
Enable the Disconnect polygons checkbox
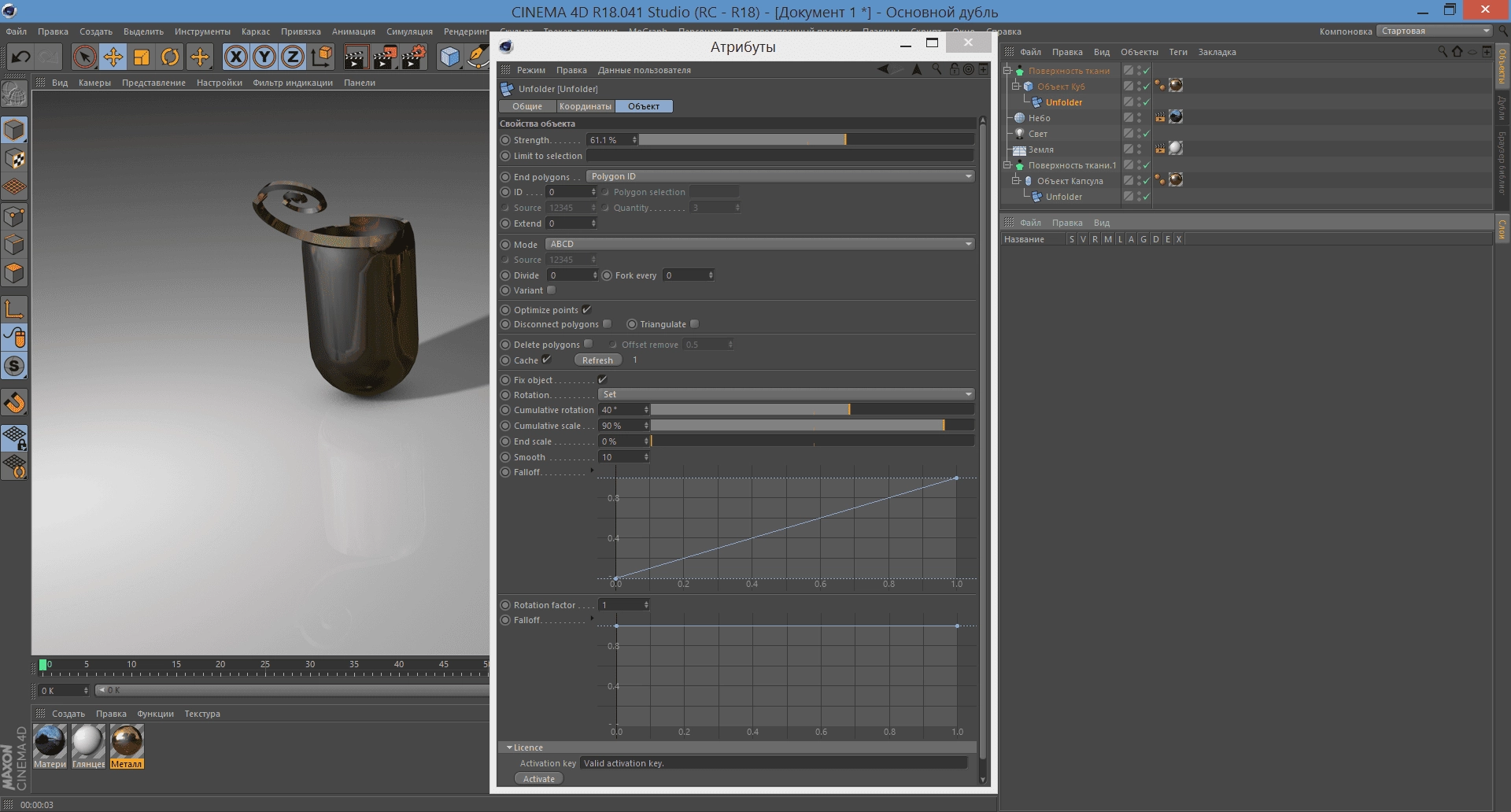(x=607, y=323)
